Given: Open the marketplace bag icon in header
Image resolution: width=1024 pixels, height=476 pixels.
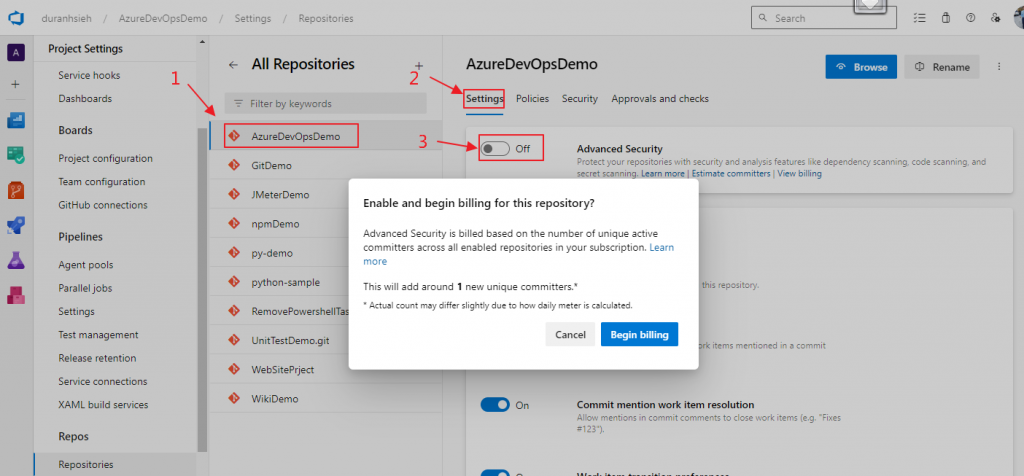Looking at the screenshot, I should (x=946, y=18).
